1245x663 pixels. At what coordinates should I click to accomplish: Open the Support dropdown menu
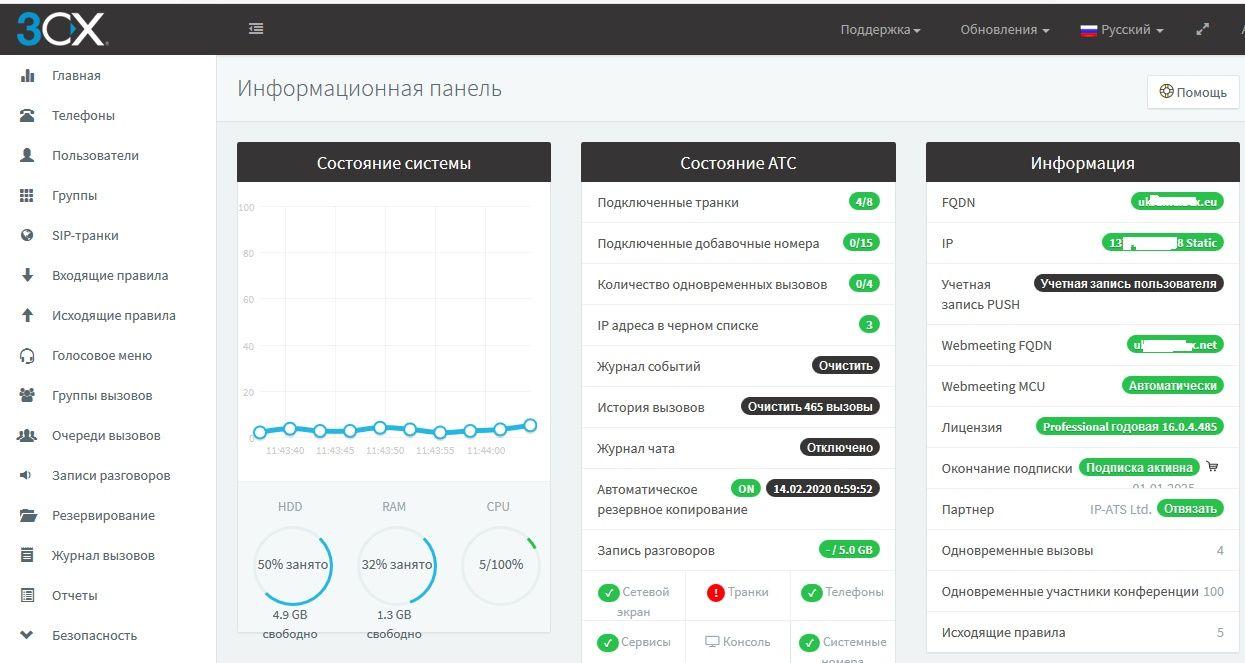(x=880, y=30)
